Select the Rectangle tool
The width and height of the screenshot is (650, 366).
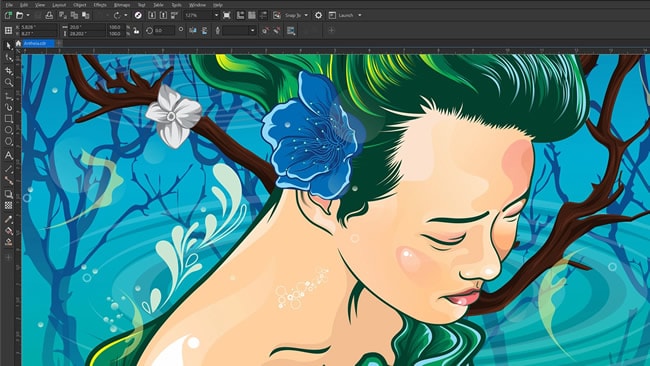[8, 119]
